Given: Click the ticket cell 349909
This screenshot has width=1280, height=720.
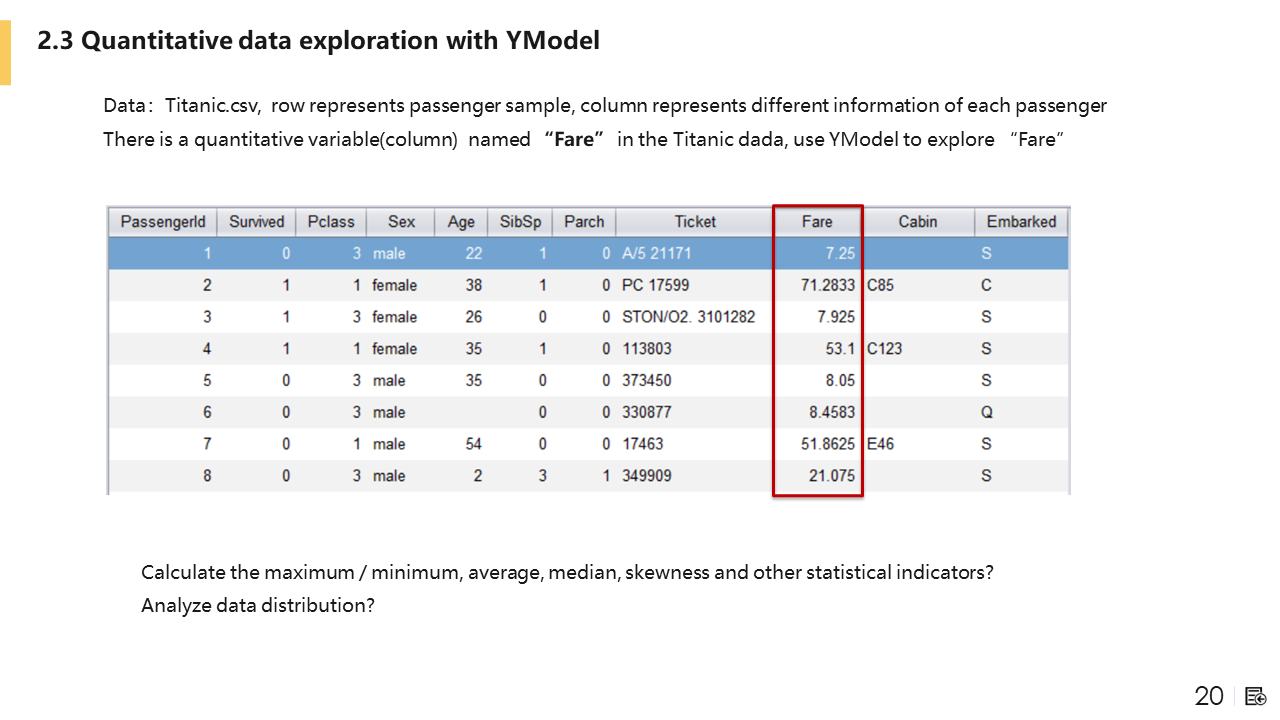Looking at the screenshot, I should tap(647, 476).
